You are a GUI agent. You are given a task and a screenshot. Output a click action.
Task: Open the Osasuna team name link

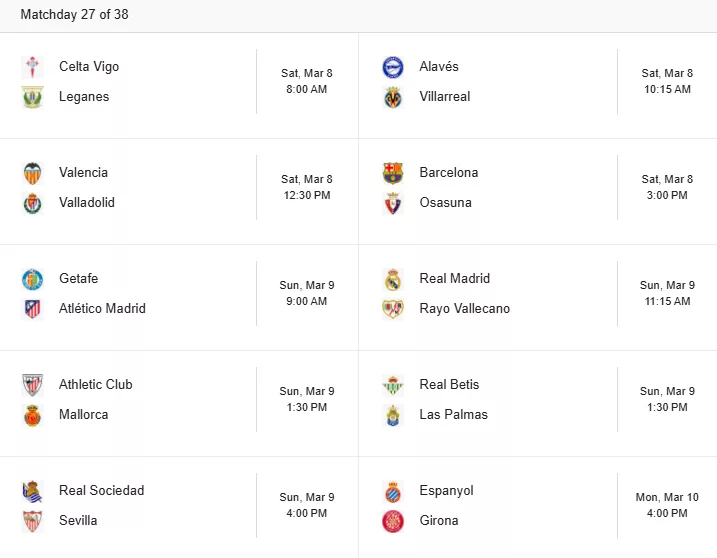(x=445, y=203)
